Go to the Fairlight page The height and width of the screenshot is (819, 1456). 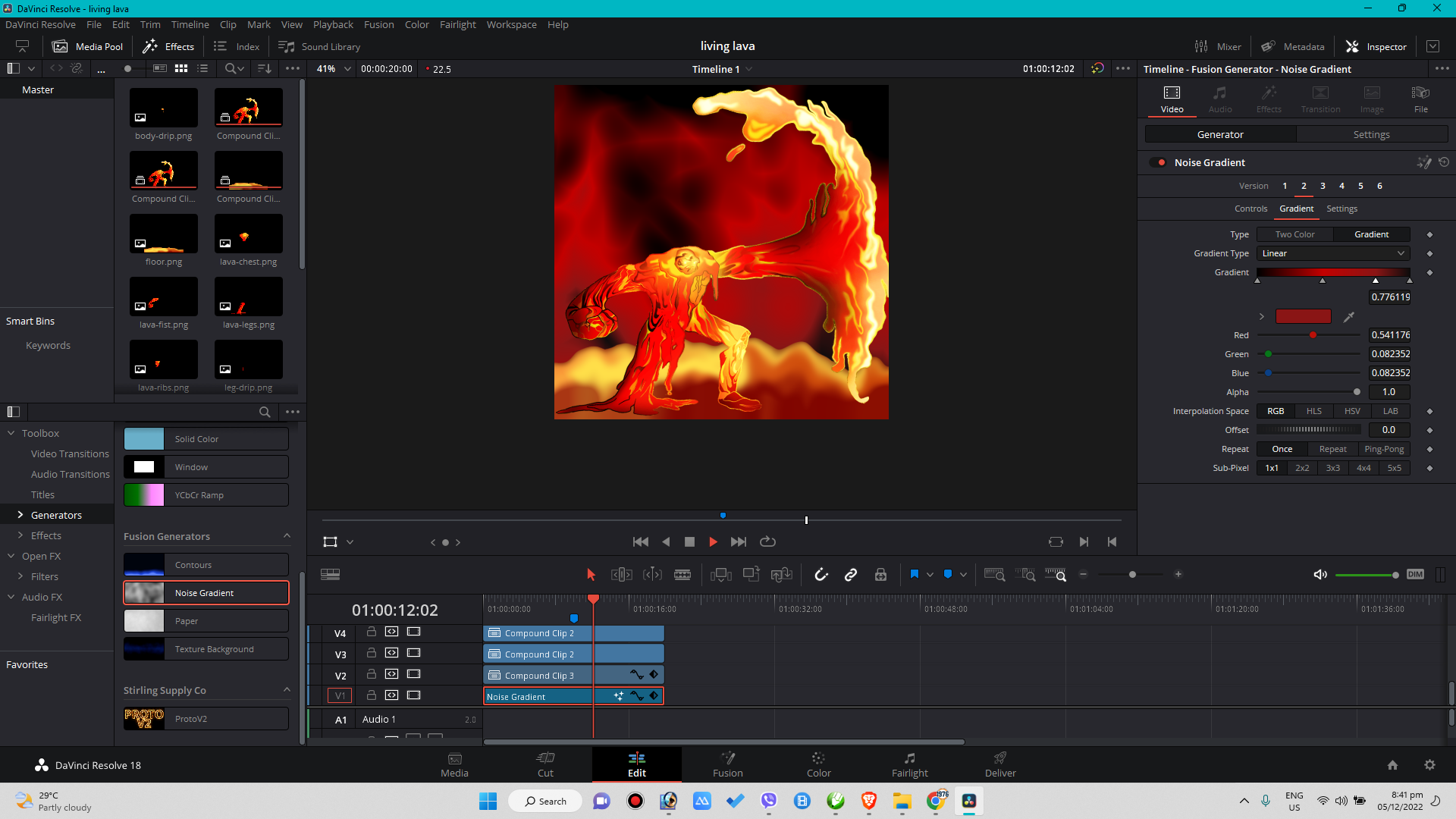pos(909,764)
